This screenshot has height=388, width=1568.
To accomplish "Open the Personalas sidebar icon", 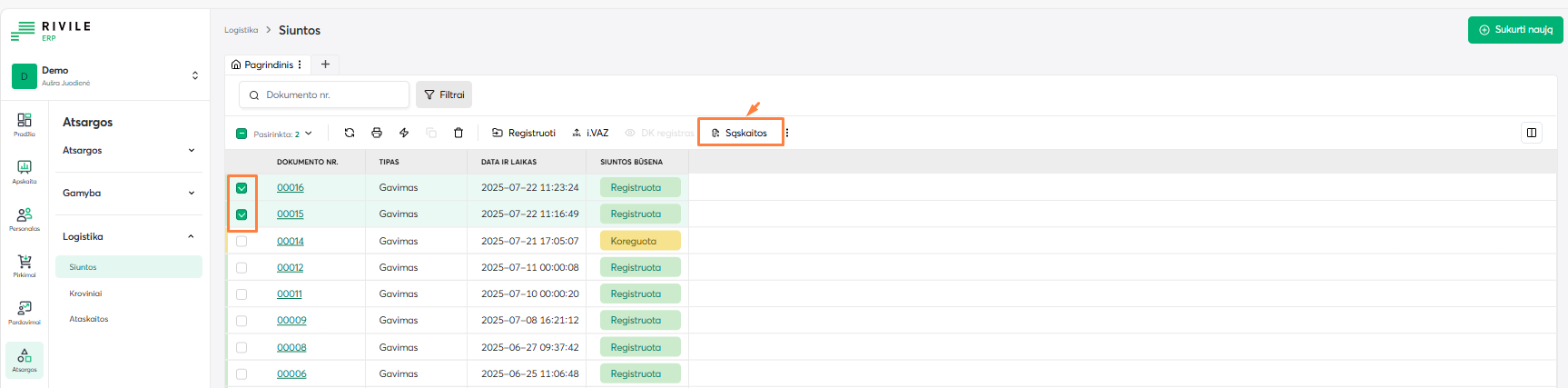I will [25, 218].
